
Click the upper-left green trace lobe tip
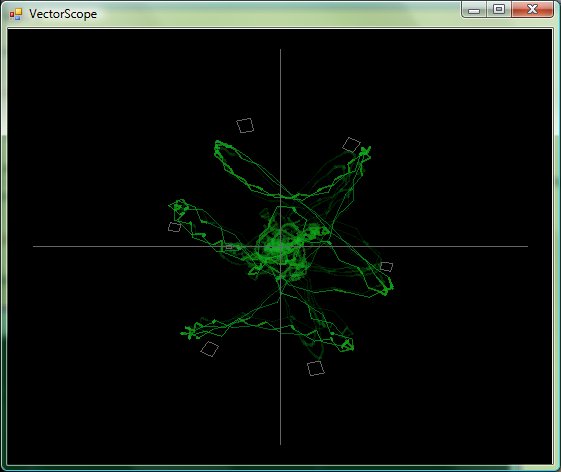pos(218,145)
